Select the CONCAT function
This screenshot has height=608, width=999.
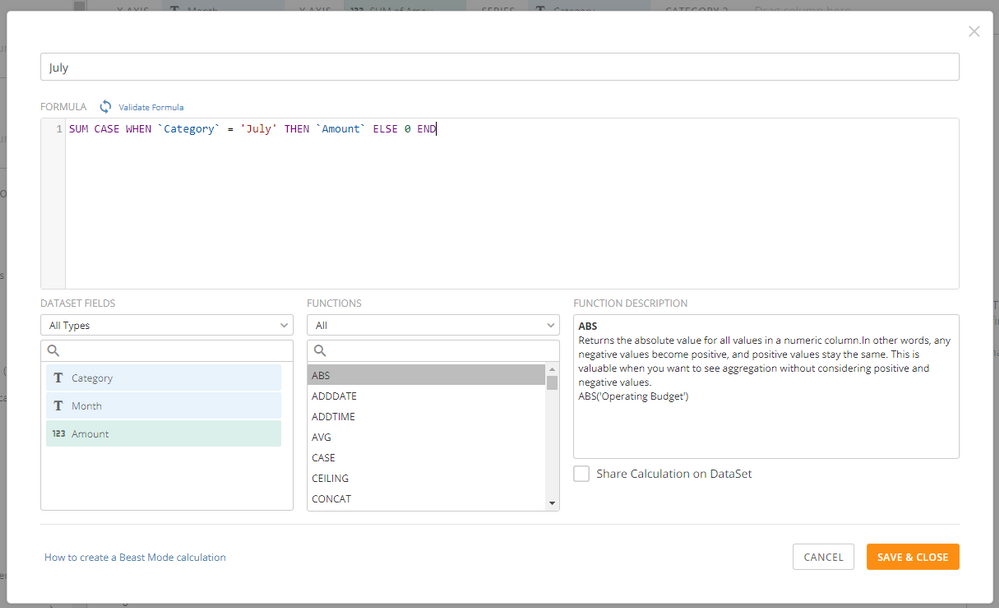pos(426,498)
